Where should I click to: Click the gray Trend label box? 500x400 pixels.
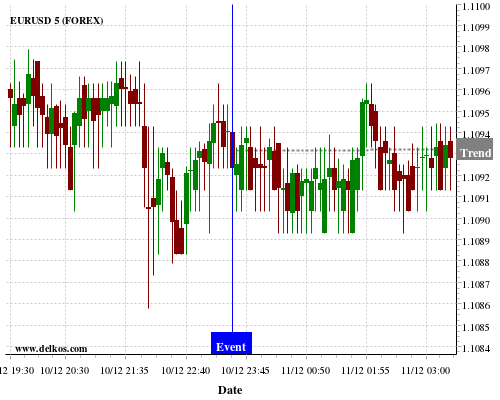pyautogui.click(x=475, y=149)
